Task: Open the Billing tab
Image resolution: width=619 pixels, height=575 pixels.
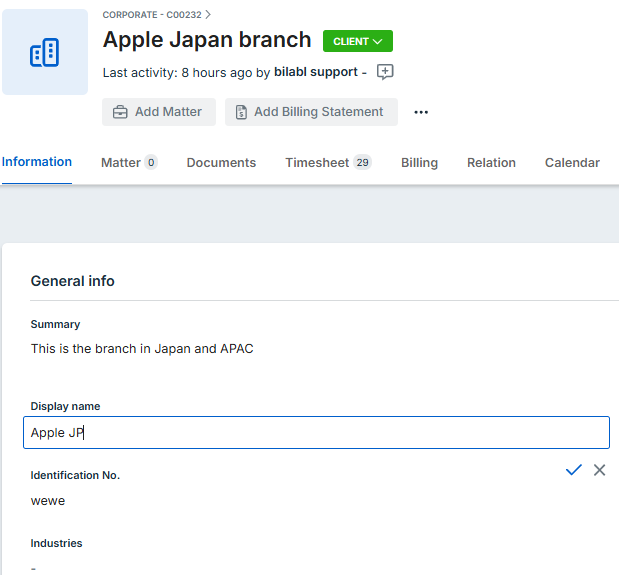Action: [419, 163]
